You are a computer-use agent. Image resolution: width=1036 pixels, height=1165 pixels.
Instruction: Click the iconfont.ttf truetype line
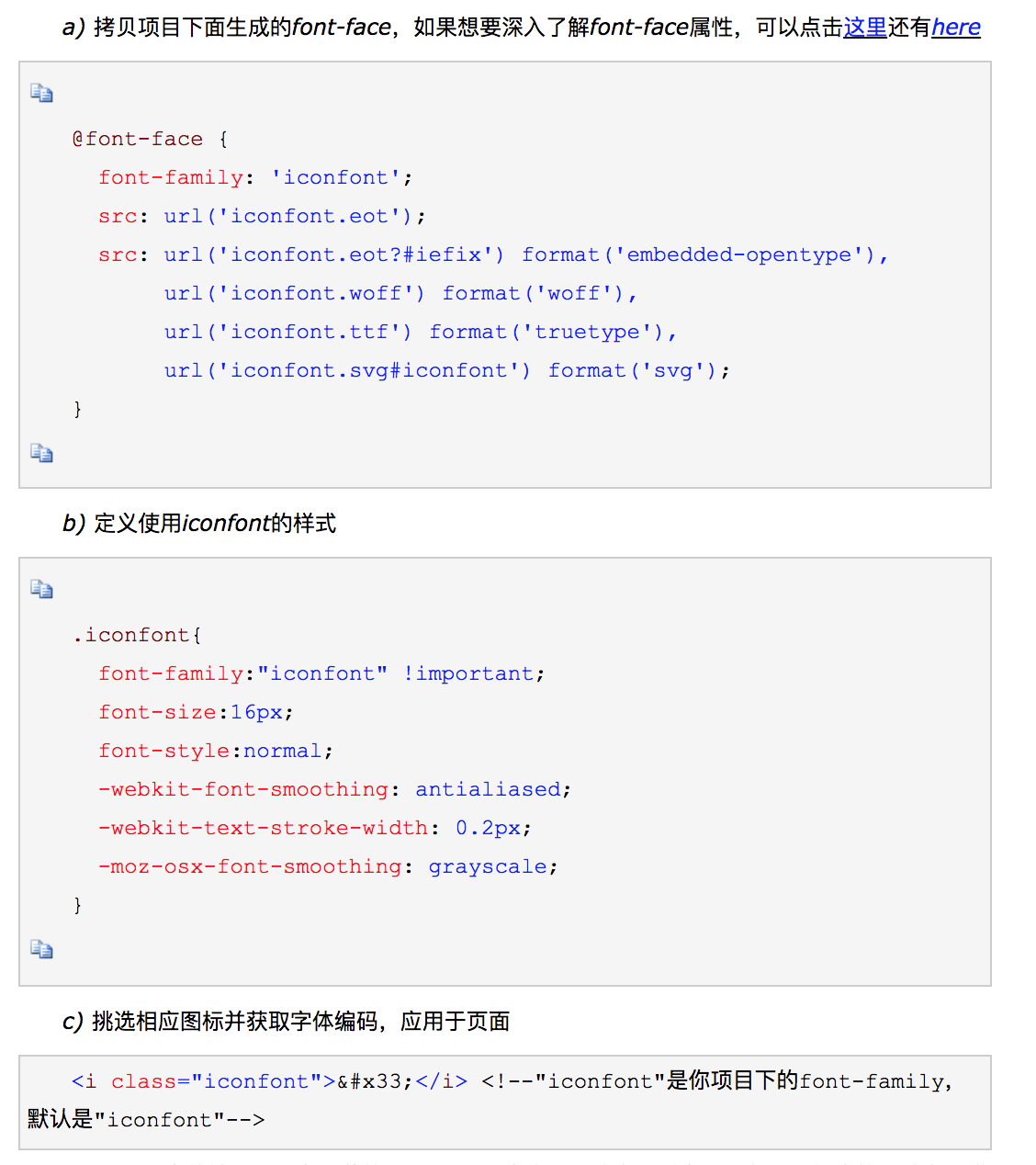[420, 332]
